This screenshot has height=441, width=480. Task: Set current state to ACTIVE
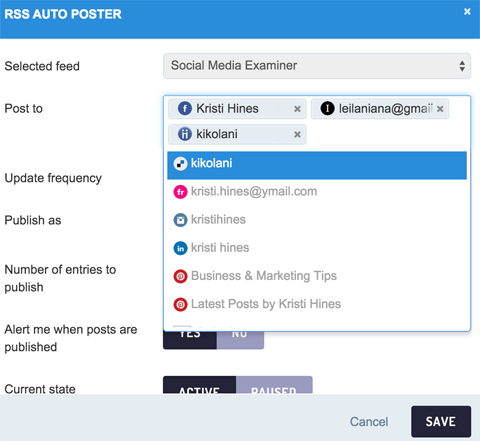(199, 385)
